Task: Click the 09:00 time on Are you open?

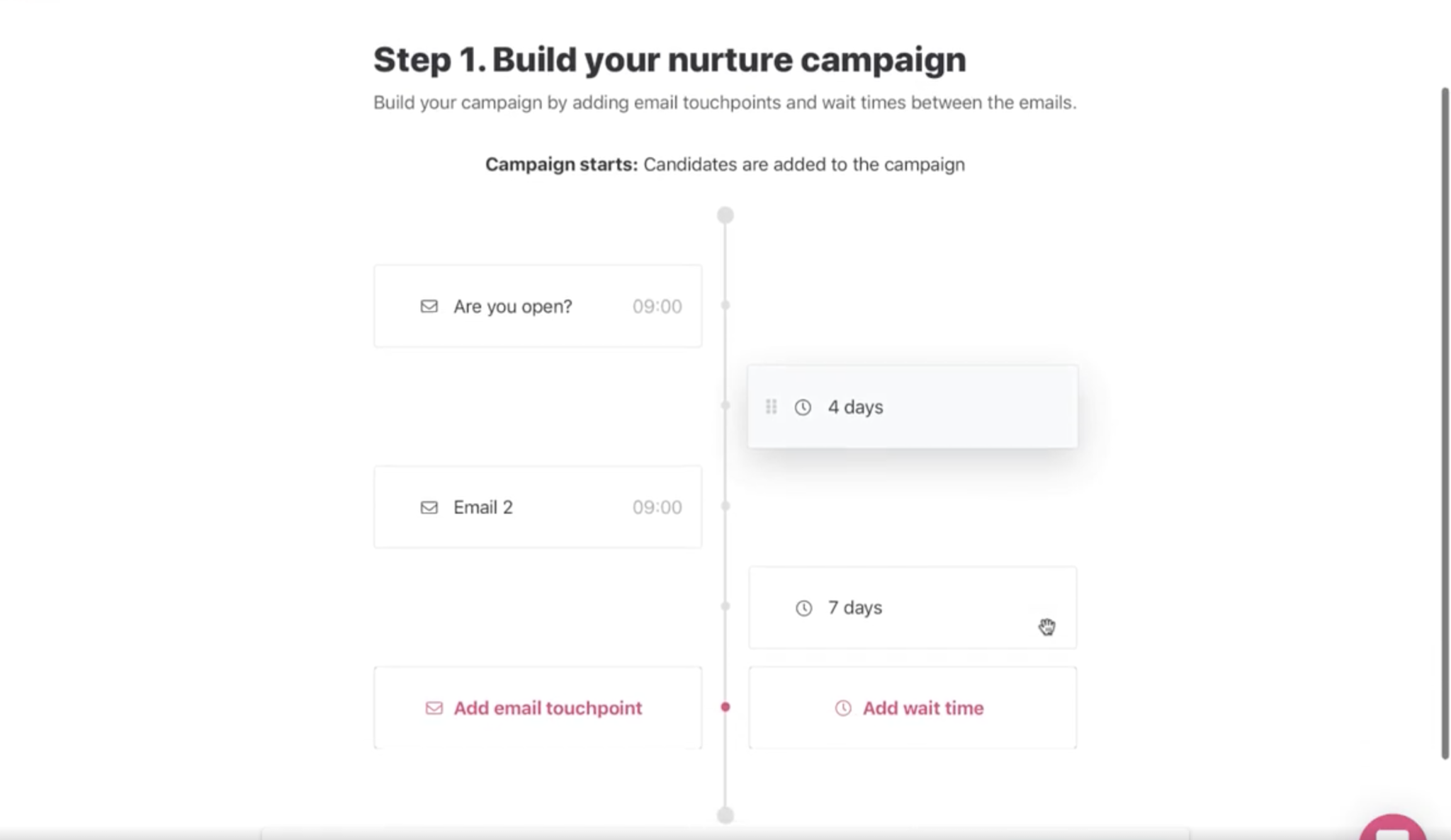Action: pyautogui.click(x=657, y=307)
